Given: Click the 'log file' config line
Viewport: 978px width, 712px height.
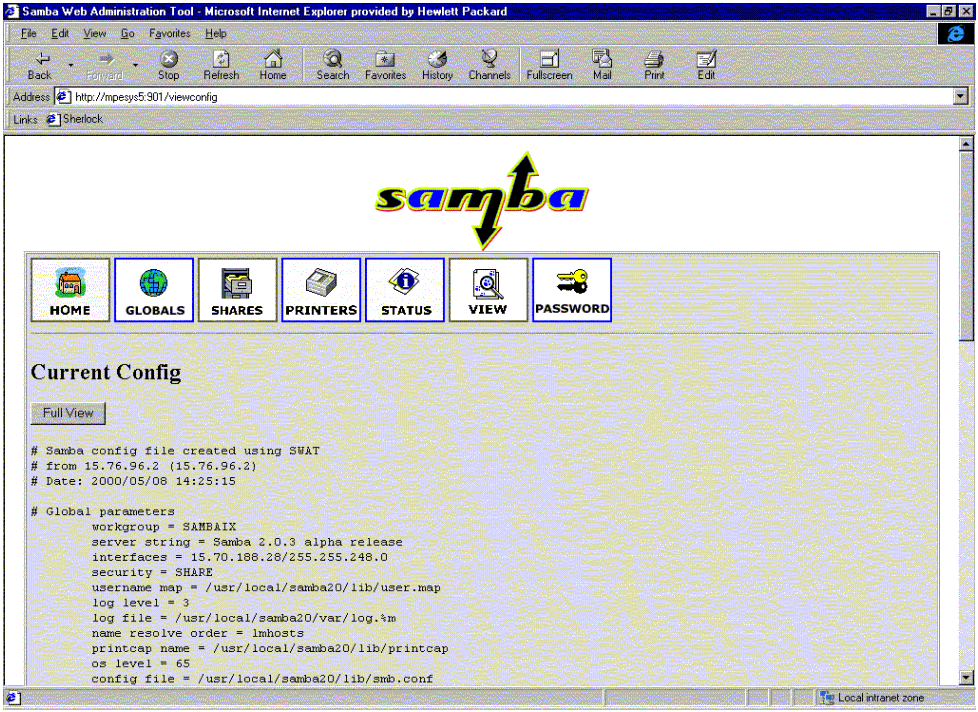Looking at the screenshot, I should [244, 618].
